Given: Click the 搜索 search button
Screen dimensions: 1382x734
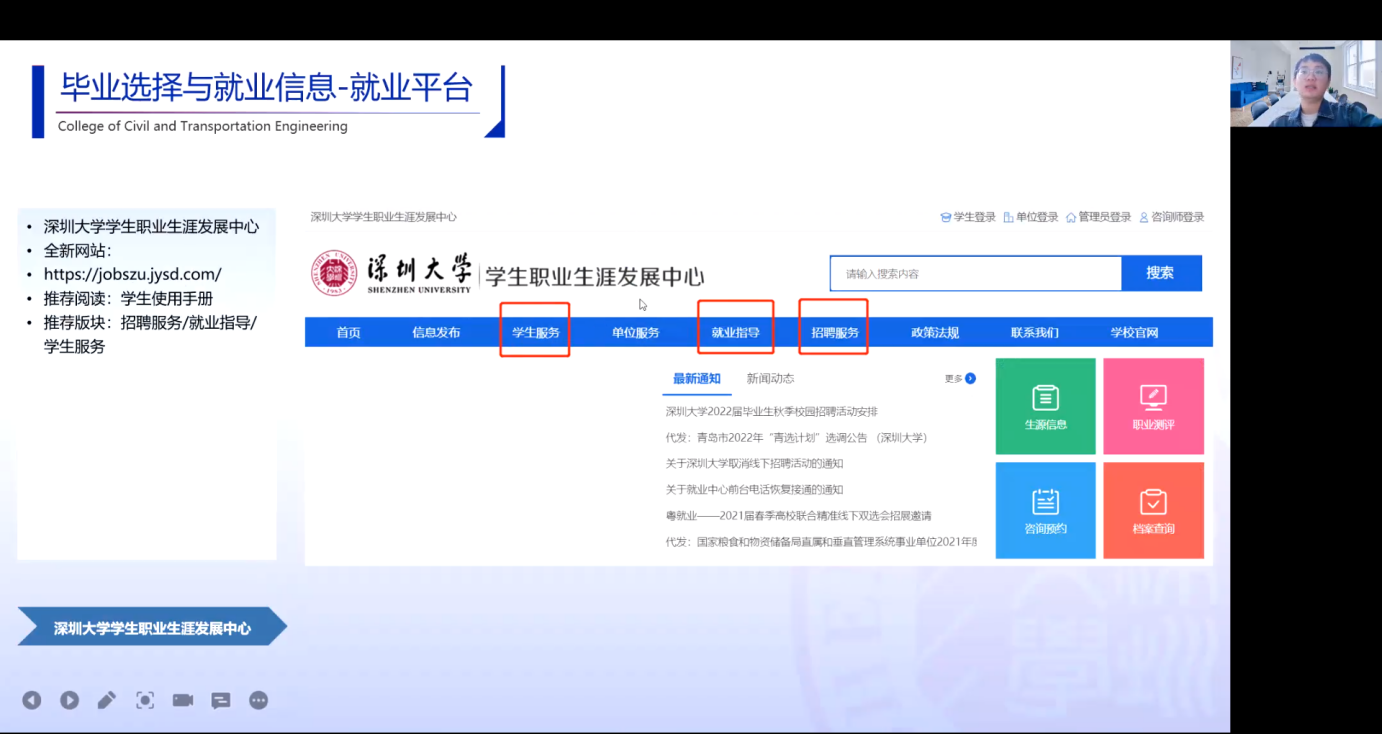Looking at the screenshot, I should pyautogui.click(x=1160, y=273).
